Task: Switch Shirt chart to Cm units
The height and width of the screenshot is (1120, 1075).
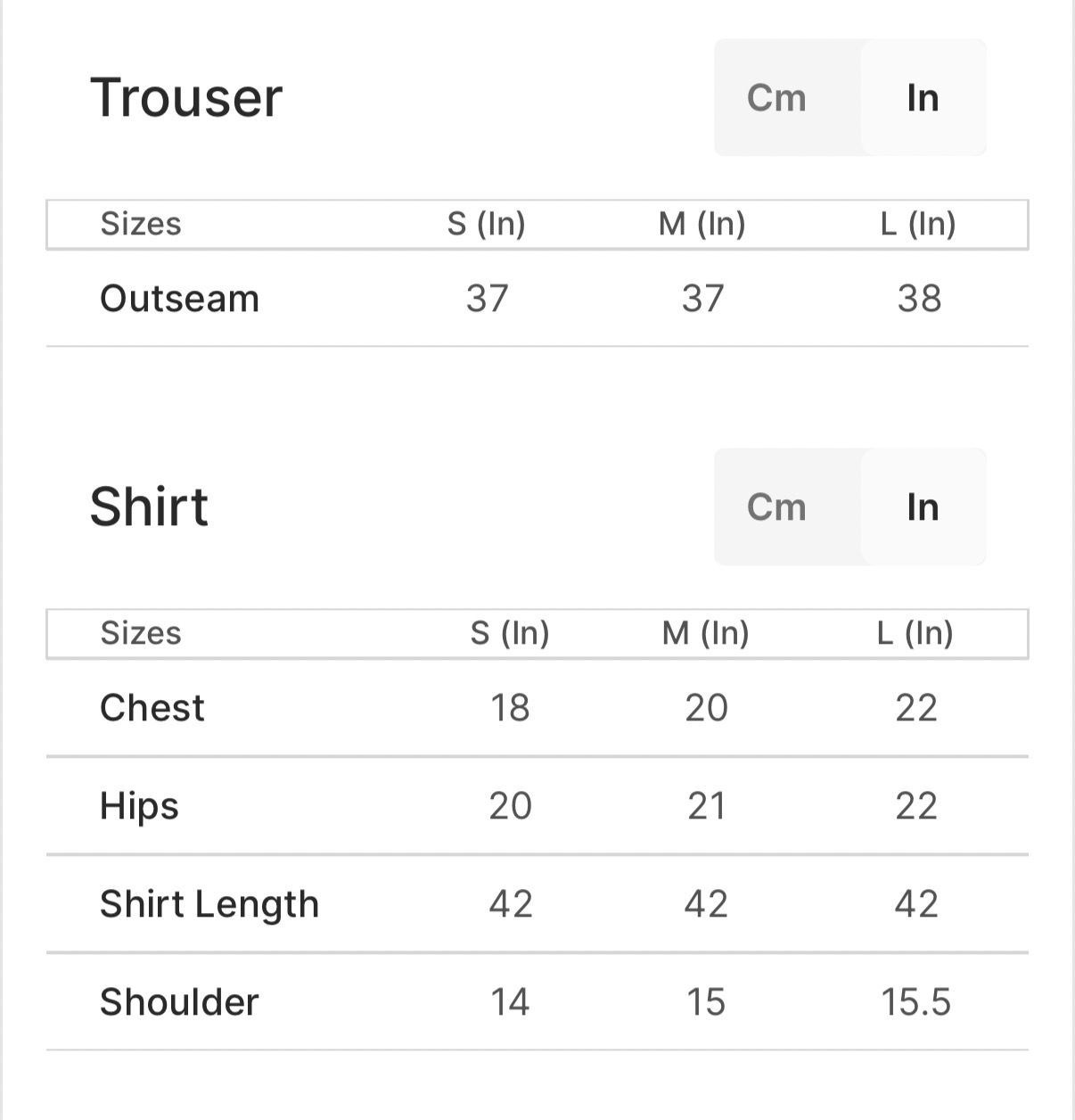Action: pyautogui.click(x=776, y=507)
